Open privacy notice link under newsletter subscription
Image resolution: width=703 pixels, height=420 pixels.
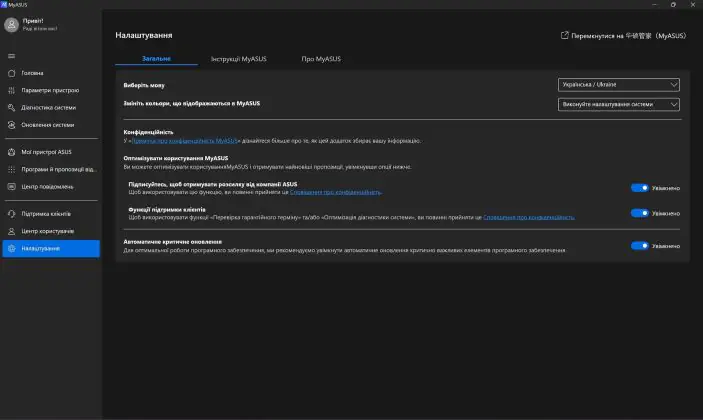[335, 192]
